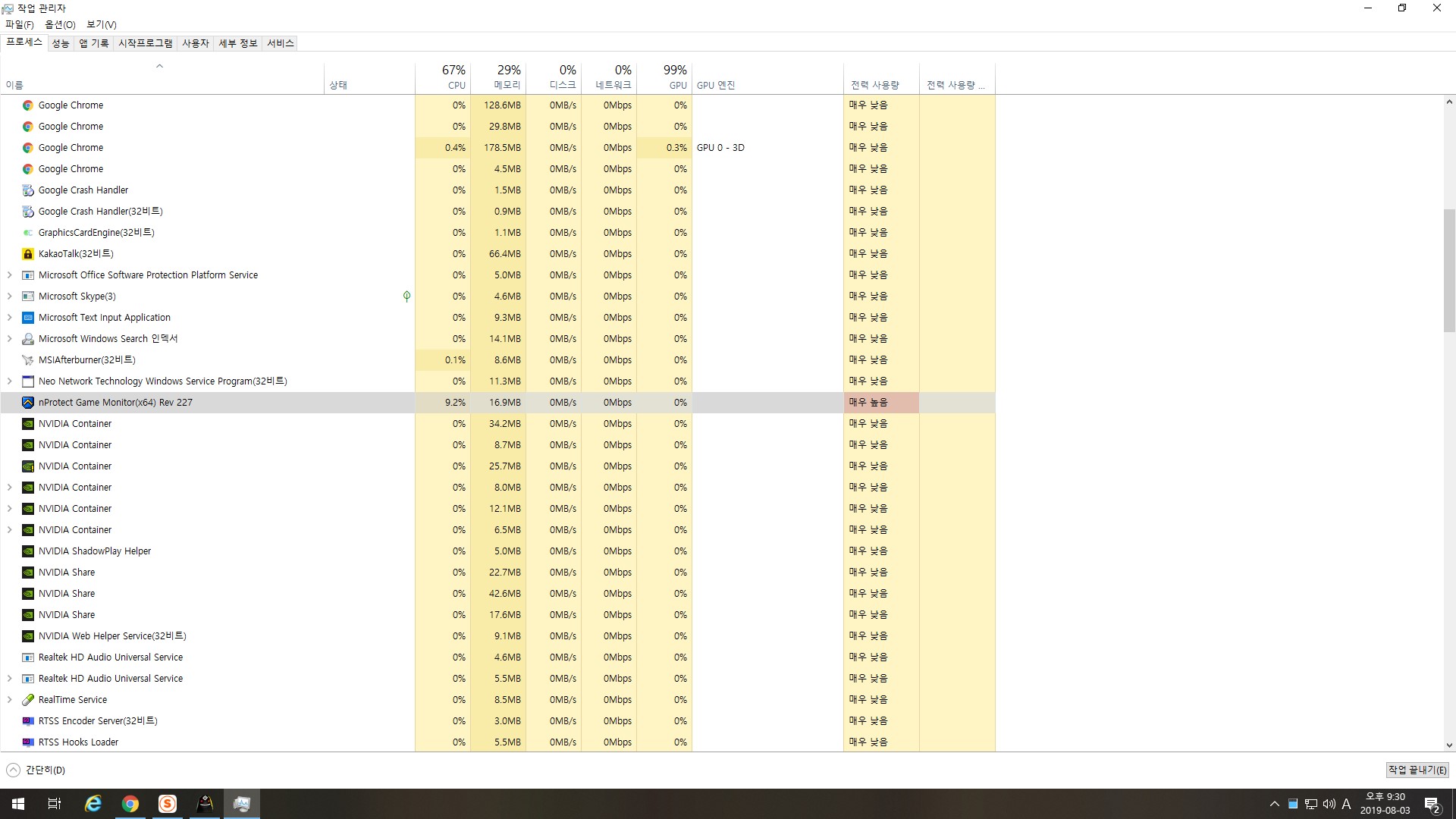Screen dimensions: 1456x819
Task: Expand the 8.0MB NVIDIA Container
Action: click(9, 488)
